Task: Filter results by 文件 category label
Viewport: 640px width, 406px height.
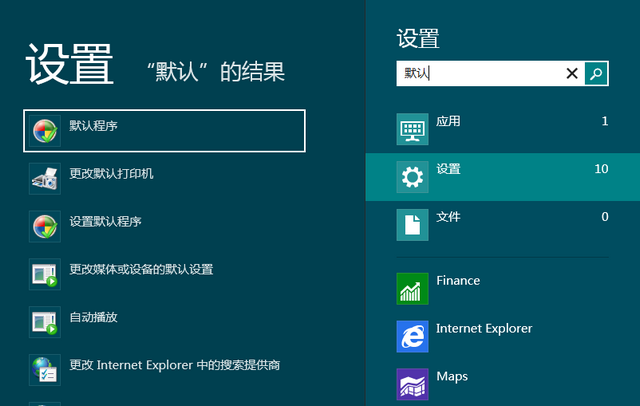Action: click(x=449, y=217)
